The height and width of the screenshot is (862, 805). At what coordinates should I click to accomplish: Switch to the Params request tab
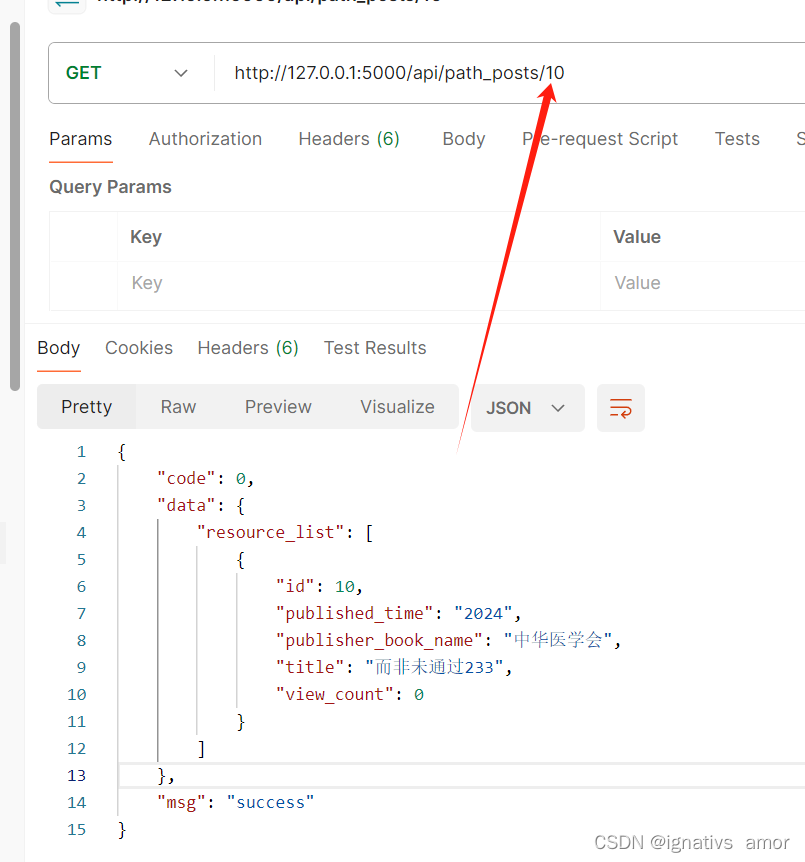pyautogui.click(x=80, y=139)
